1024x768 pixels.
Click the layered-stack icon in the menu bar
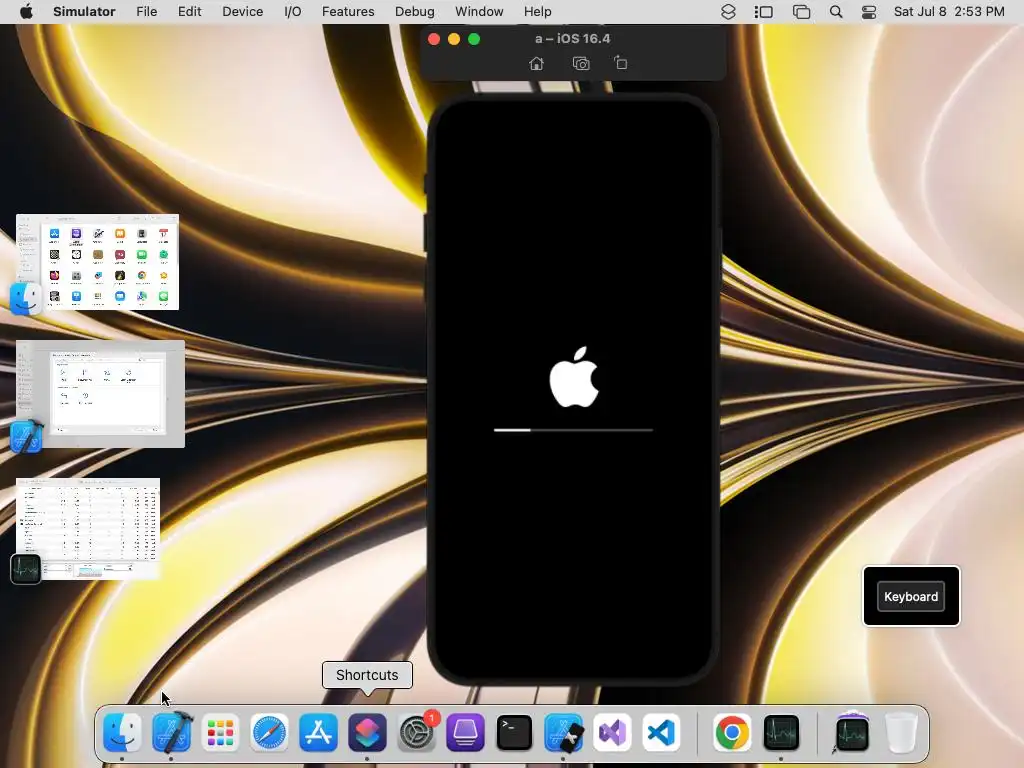click(x=728, y=12)
